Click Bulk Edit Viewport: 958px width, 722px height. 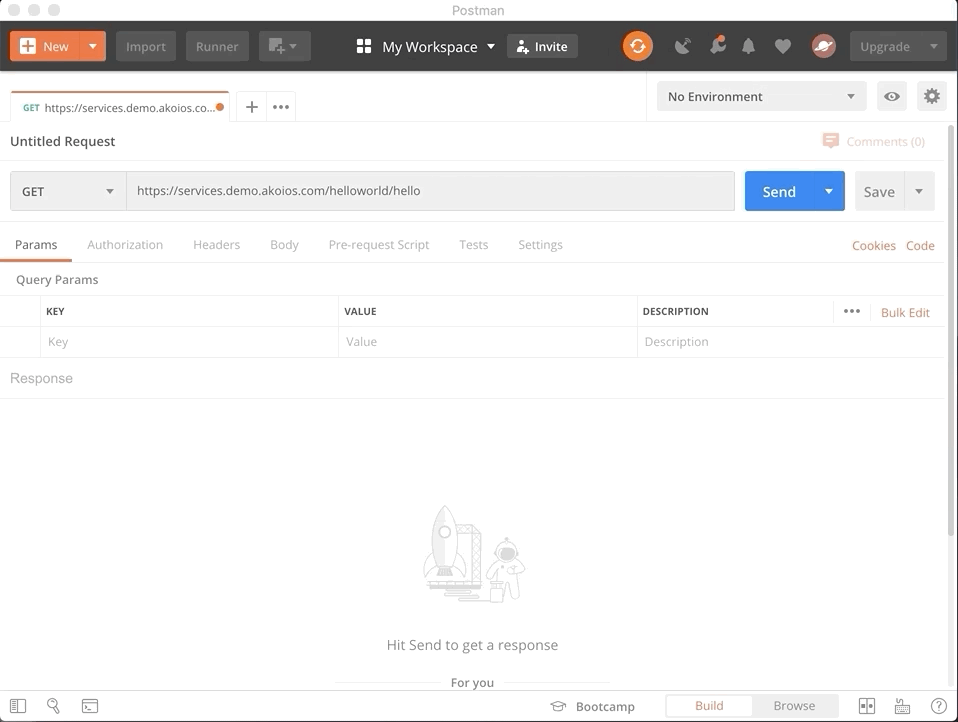[x=905, y=313]
